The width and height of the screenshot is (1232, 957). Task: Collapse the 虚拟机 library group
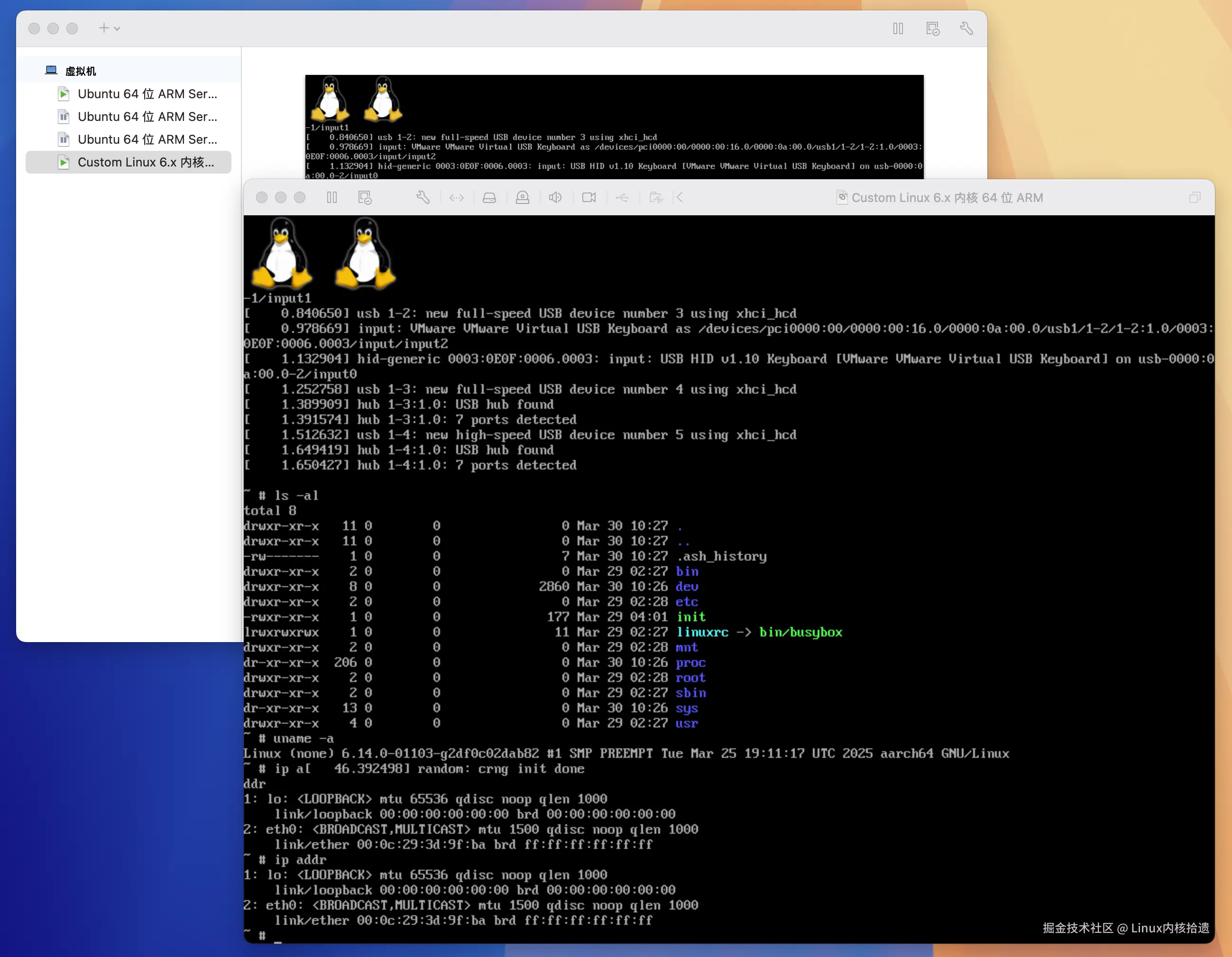coord(80,71)
